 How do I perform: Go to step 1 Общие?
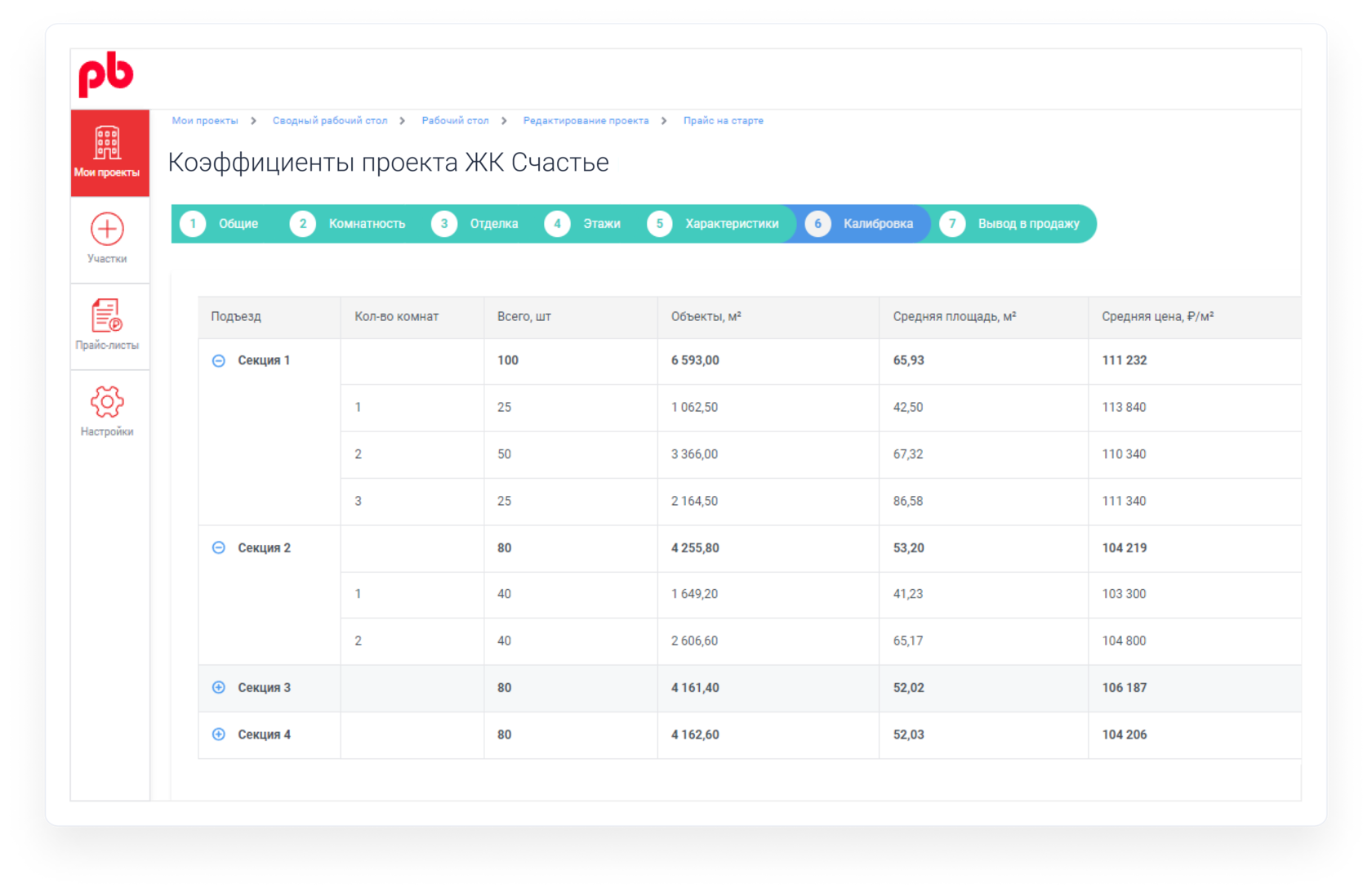[x=220, y=224]
